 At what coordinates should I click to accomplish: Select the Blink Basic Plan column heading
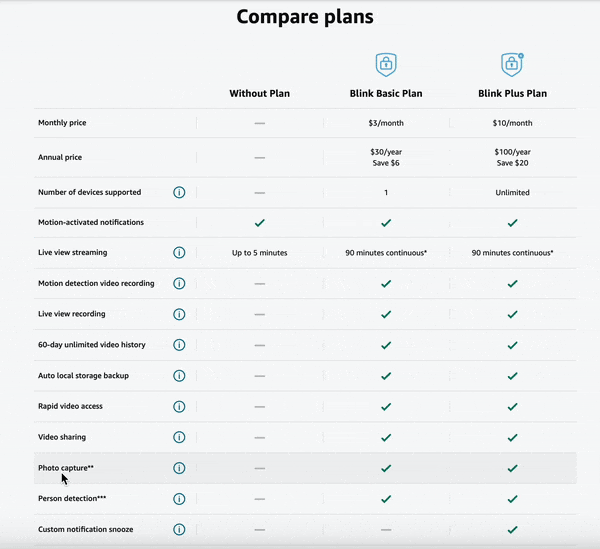[386, 94]
